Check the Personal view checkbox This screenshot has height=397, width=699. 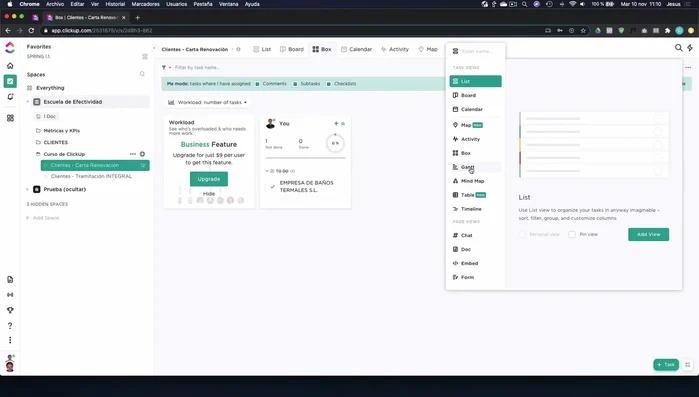(x=522, y=234)
